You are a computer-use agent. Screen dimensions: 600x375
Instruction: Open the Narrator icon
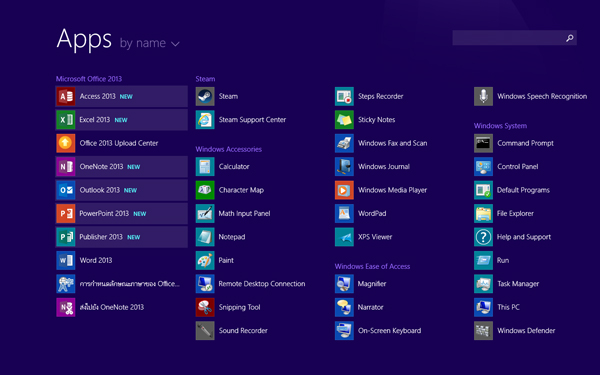tap(344, 307)
